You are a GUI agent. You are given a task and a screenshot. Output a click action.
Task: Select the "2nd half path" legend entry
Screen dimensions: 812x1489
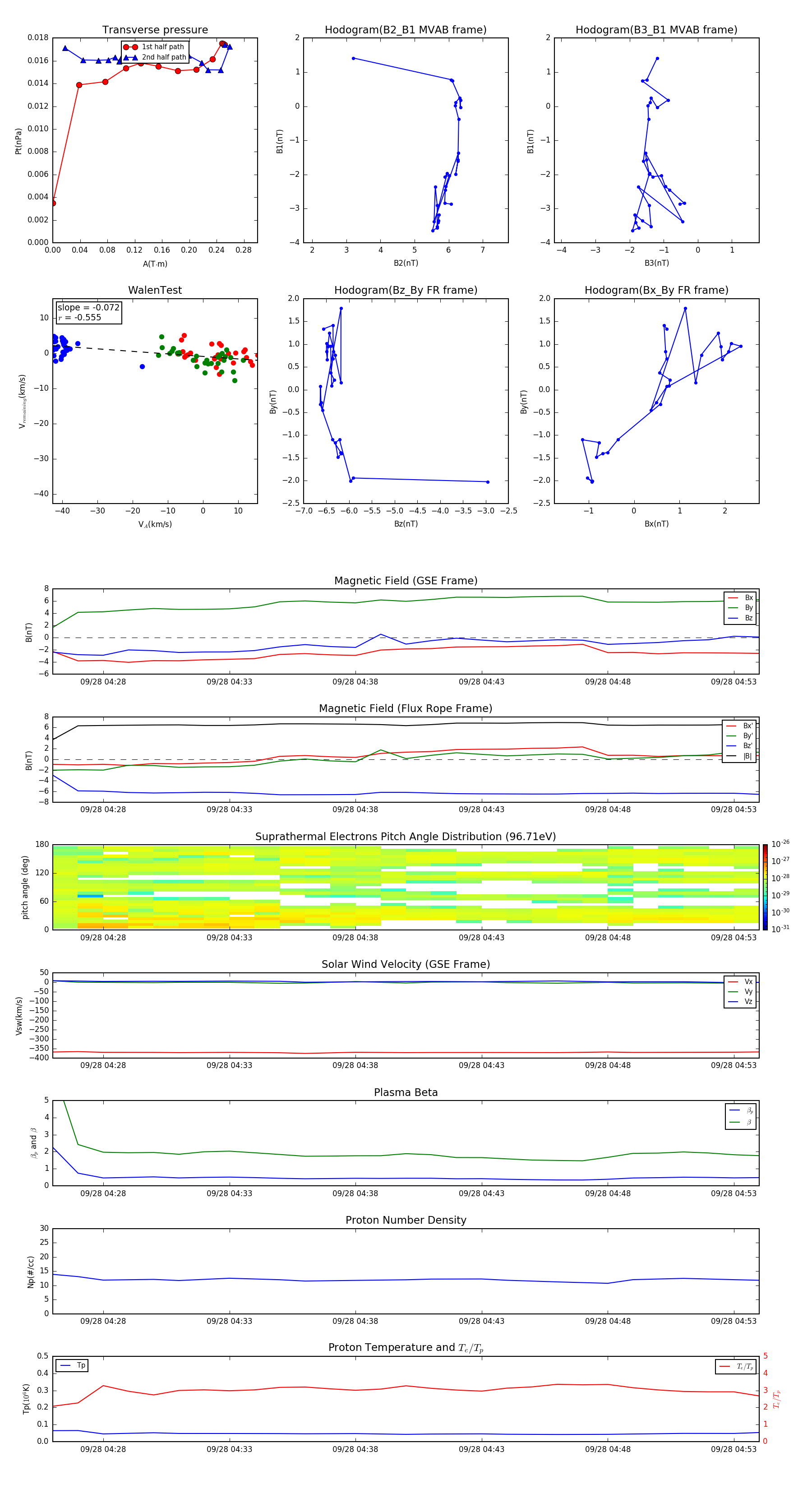point(155,57)
